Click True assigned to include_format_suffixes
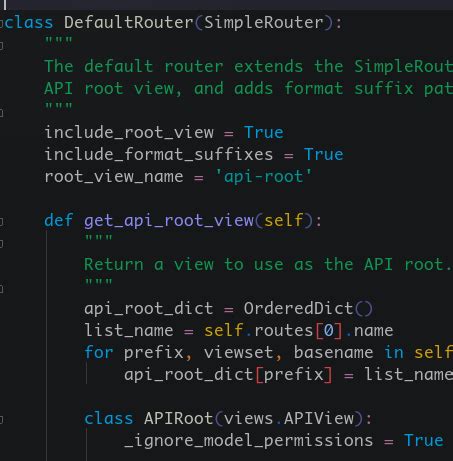This screenshot has width=453, height=461. (x=324, y=155)
